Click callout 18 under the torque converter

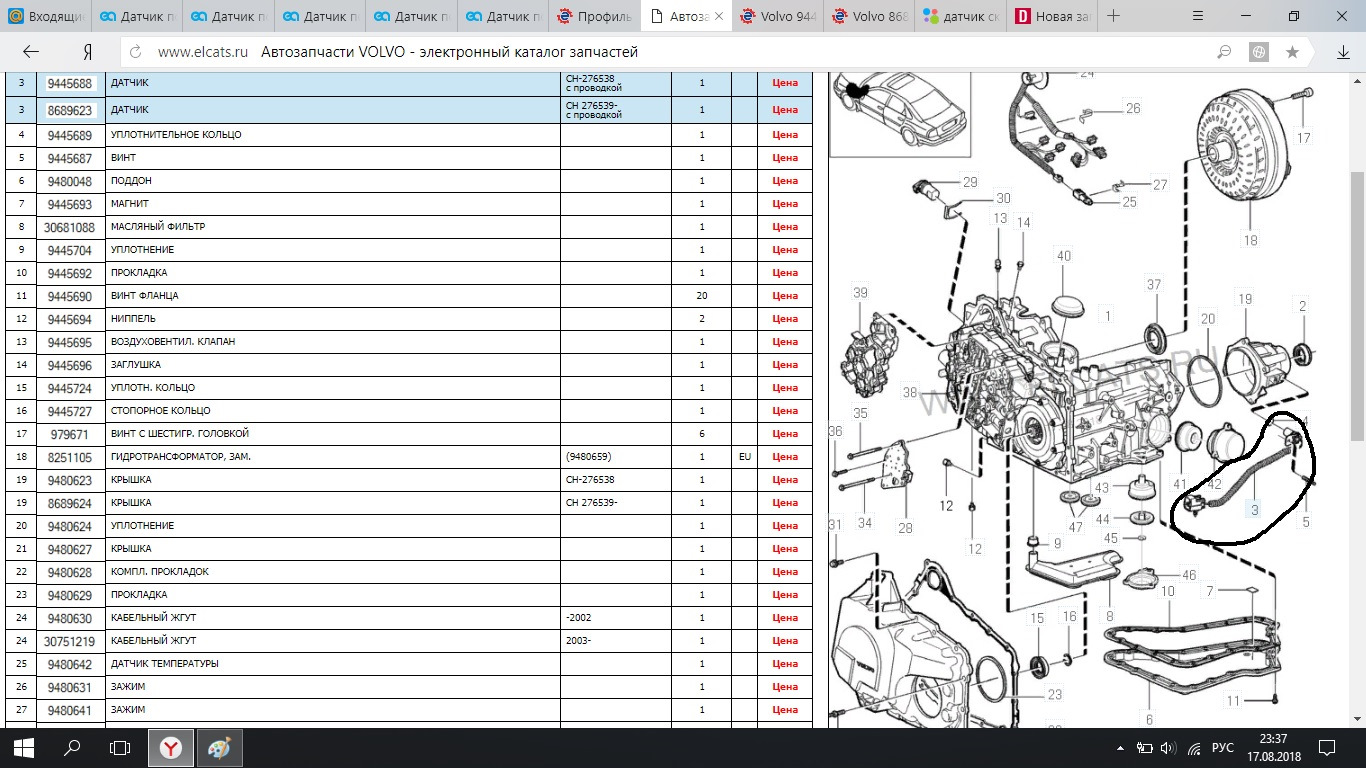pyautogui.click(x=1250, y=240)
